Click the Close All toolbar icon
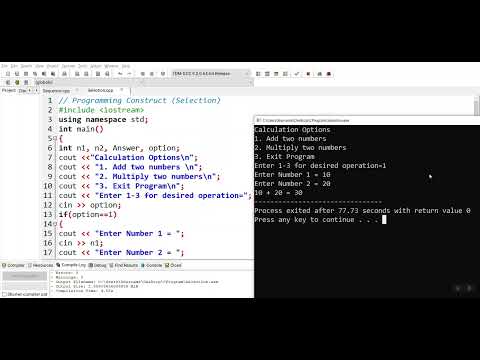 tap(53, 74)
